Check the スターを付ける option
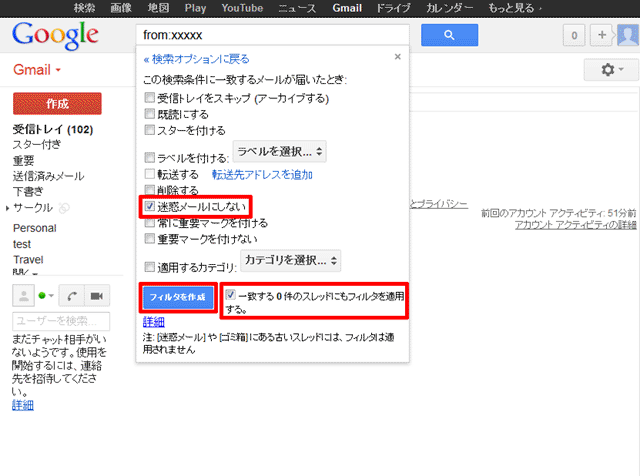This screenshot has width=640, height=476. tap(150, 130)
